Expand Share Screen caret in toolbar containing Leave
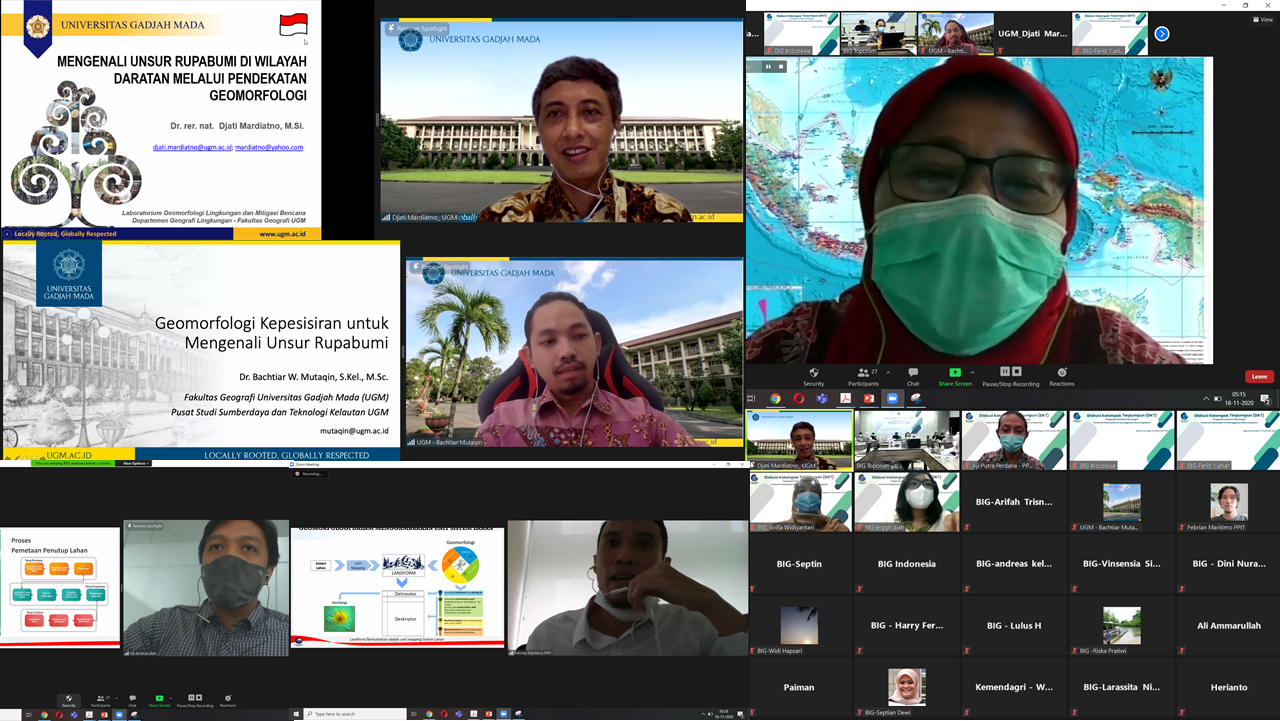Image resolution: width=1280 pixels, height=721 pixels. tap(972, 372)
